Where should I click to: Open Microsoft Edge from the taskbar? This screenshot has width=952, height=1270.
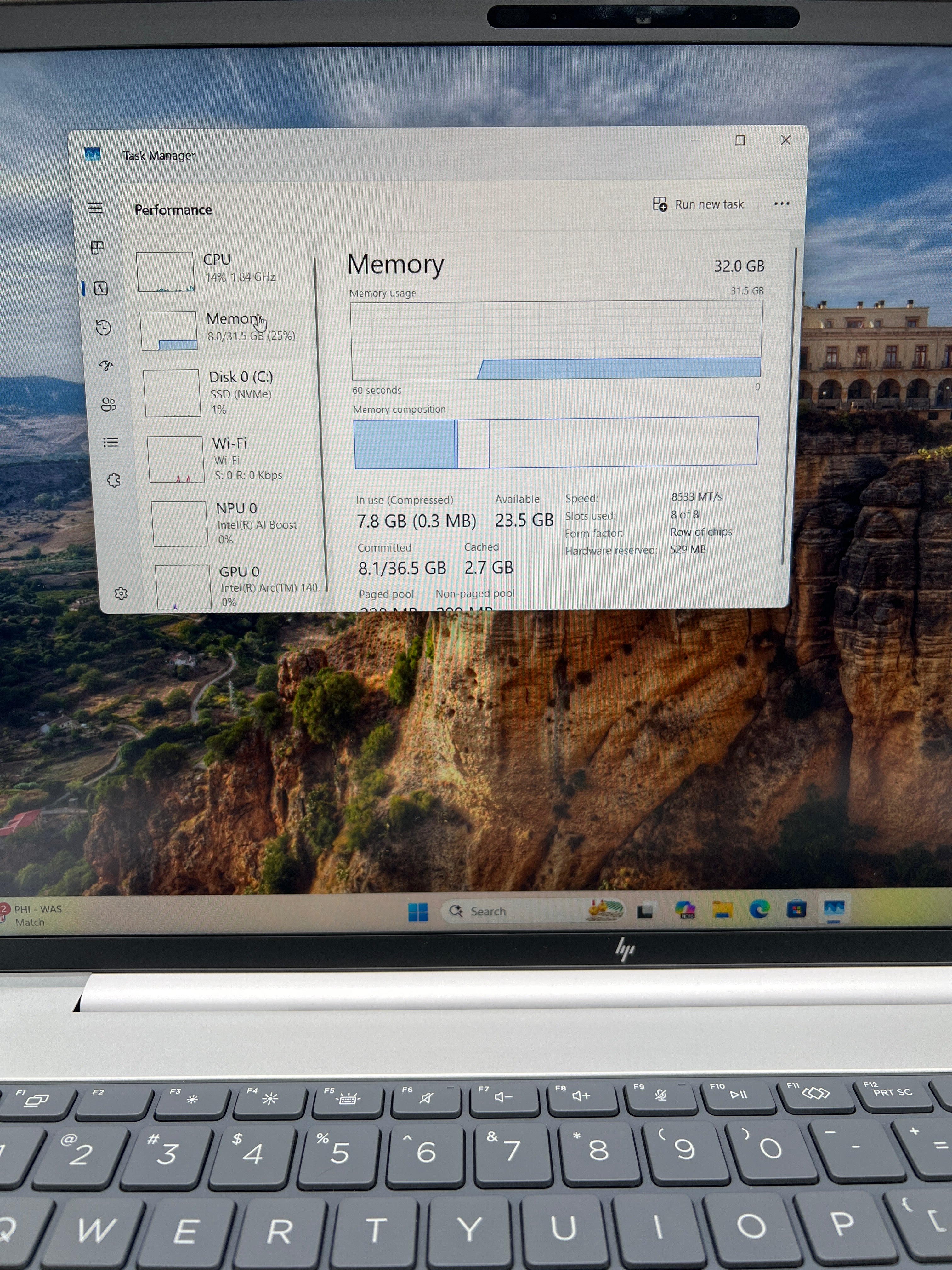(759, 909)
